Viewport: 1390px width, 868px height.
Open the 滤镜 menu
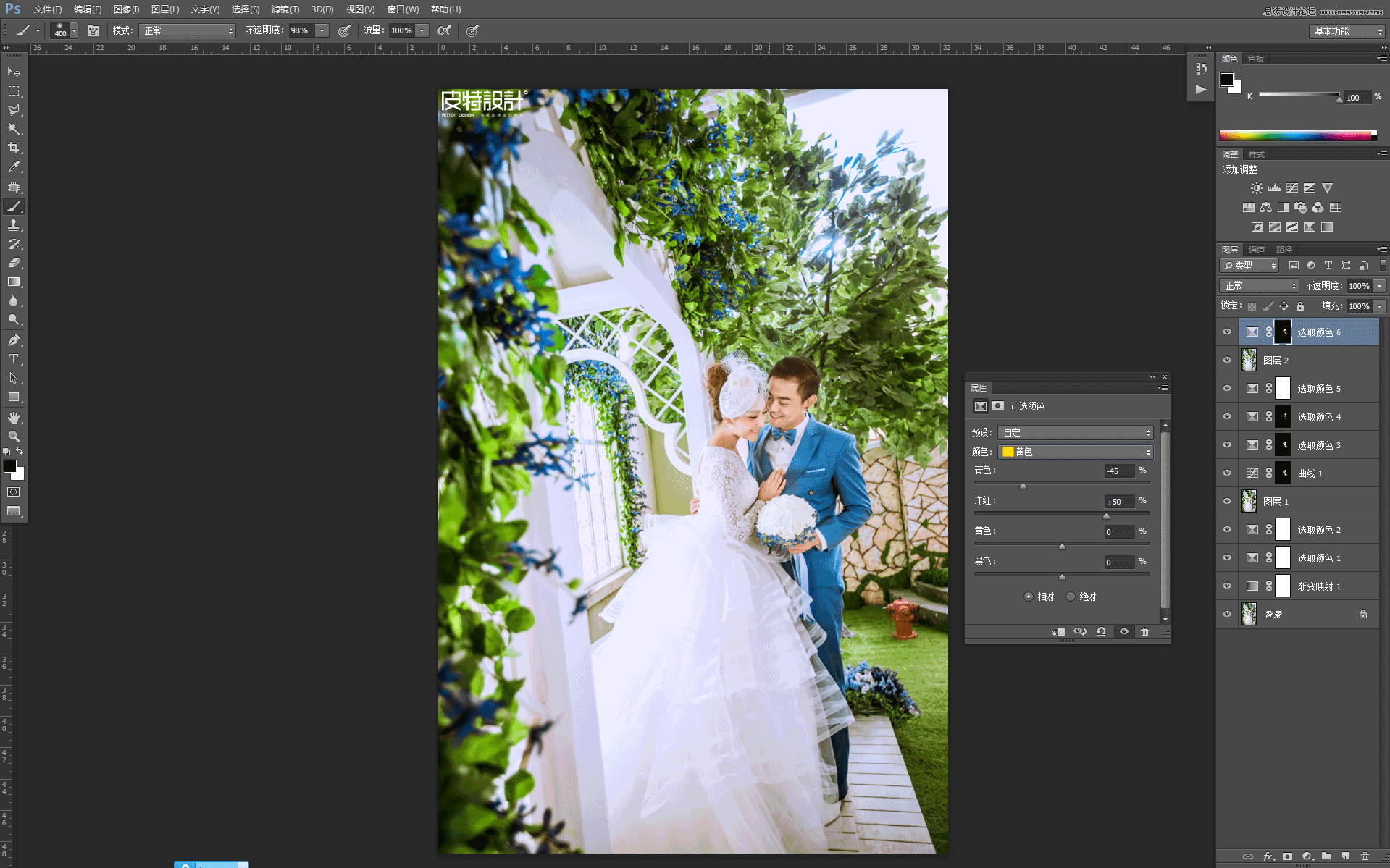284,9
